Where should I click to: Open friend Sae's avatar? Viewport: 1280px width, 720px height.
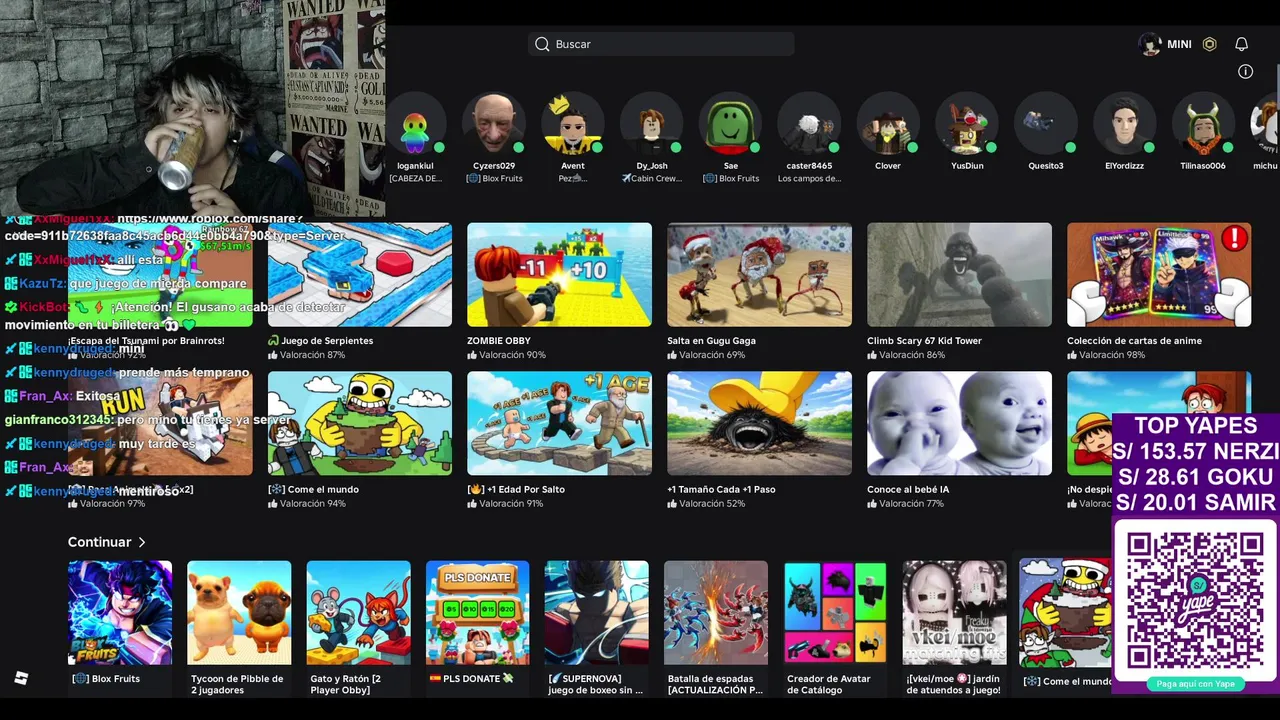point(730,125)
